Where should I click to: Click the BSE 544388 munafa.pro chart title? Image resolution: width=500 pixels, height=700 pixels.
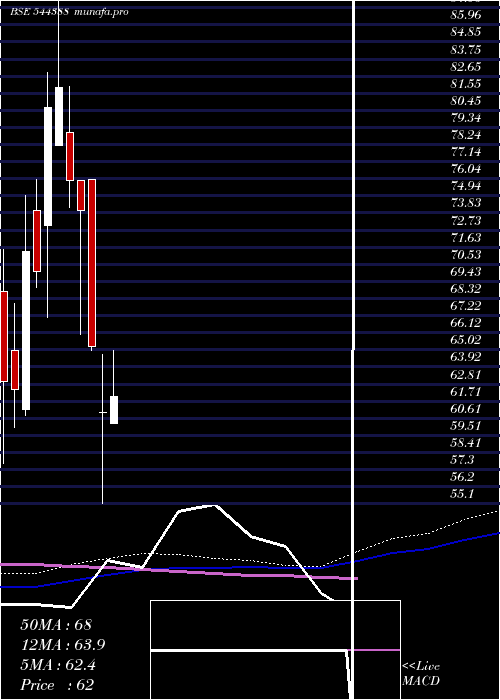[69, 12]
